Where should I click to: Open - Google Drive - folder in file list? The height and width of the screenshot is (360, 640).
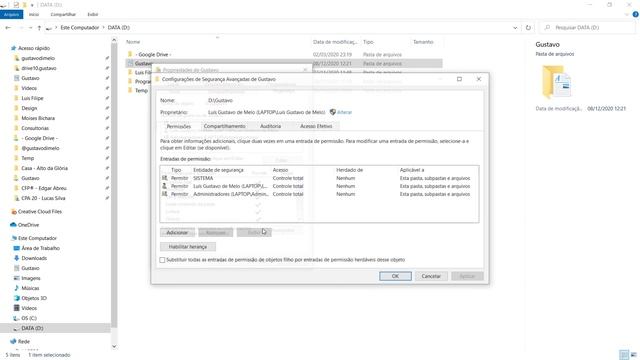pos(149,54)
